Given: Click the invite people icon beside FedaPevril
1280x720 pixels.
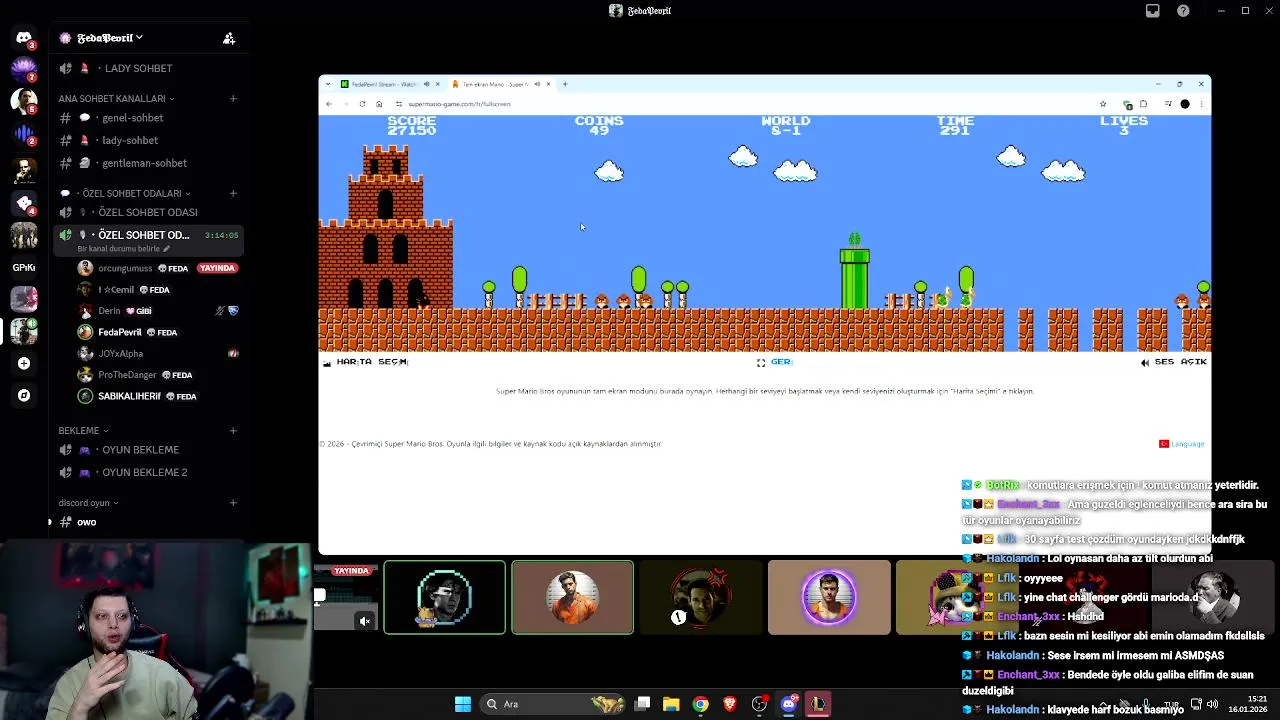Looking at the screenshot, I should tap(229, 38).
